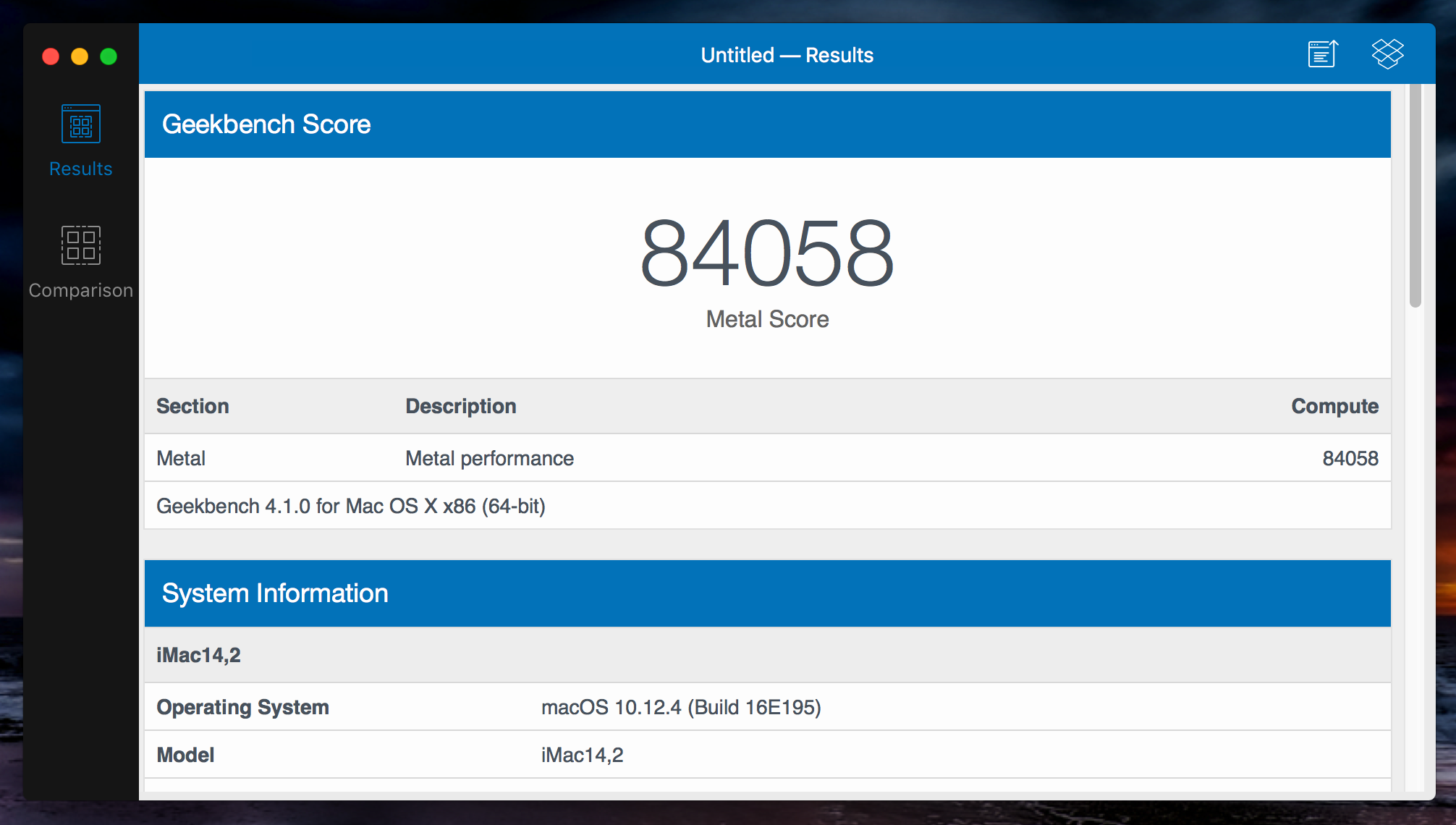
Task: Click the Model label
Action: click(x=185, y=755)
